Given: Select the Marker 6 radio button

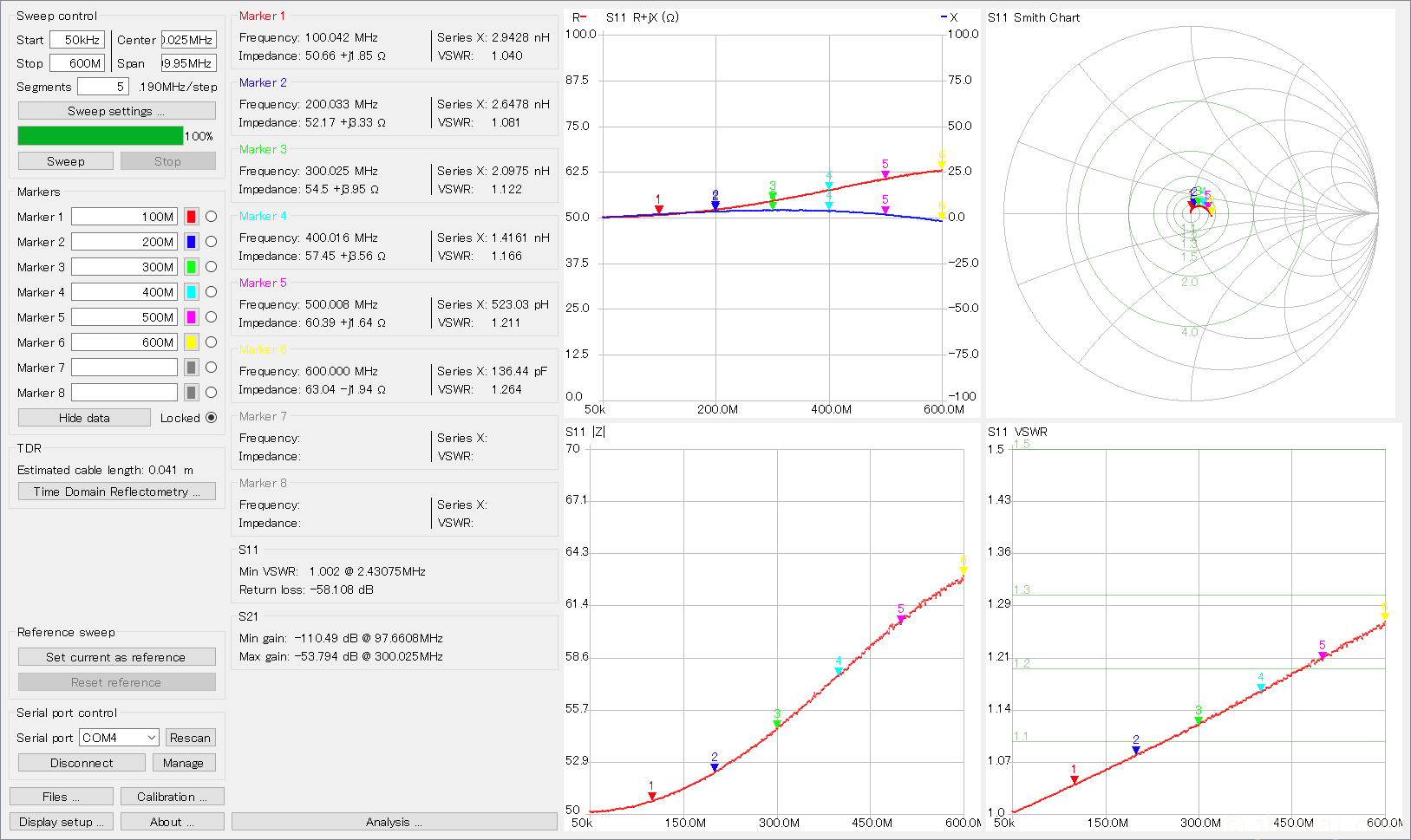Looking at the screenshot, I should pos(211,342).
